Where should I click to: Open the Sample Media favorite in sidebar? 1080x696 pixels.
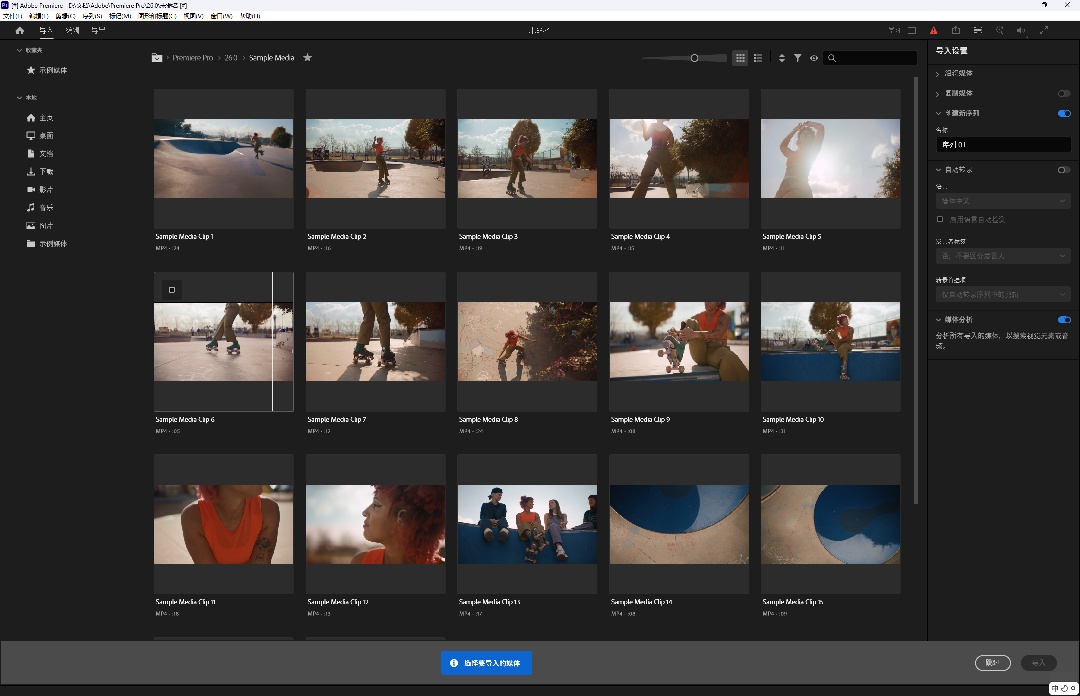[47, 70]
